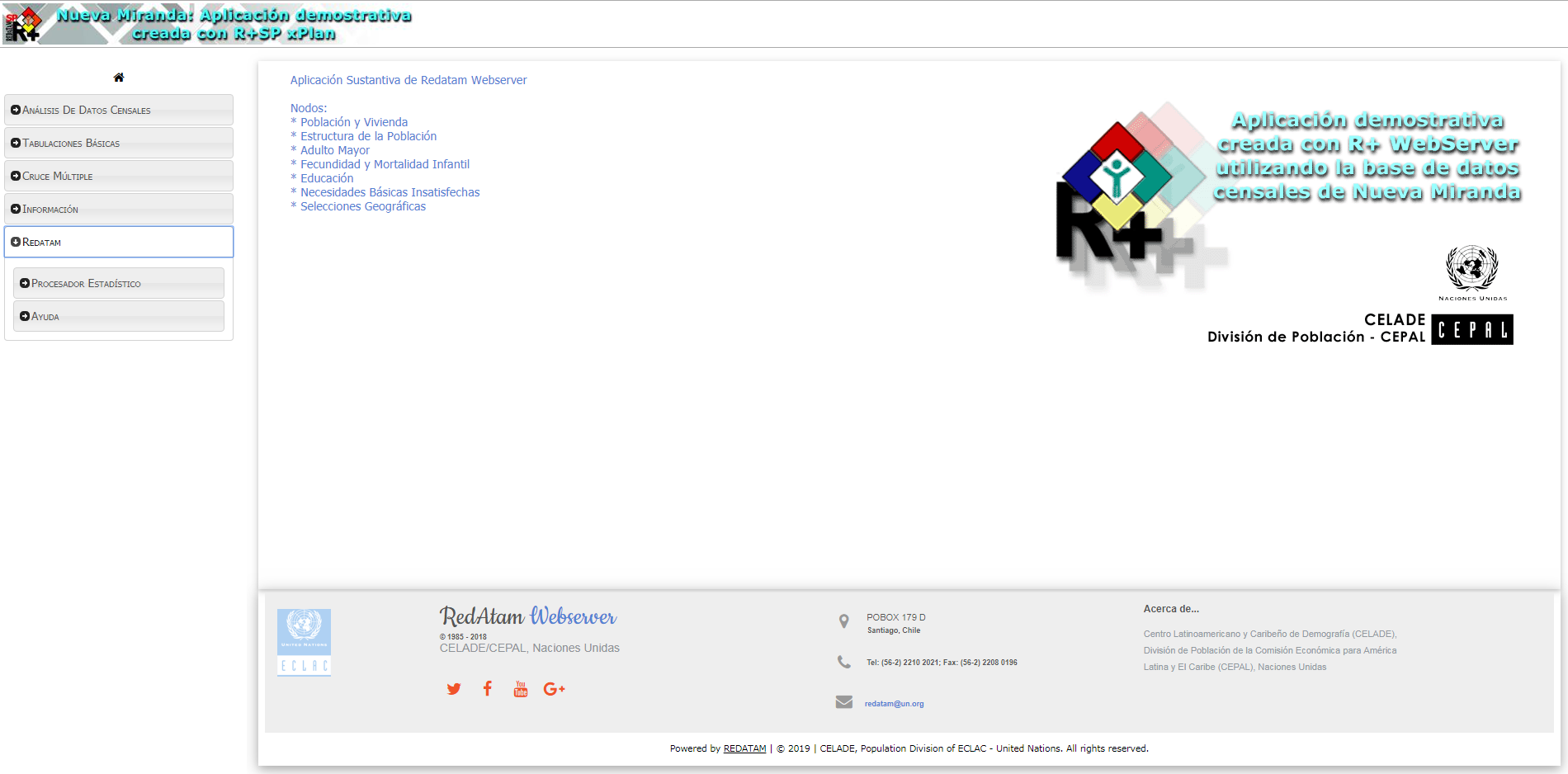Go to the home icon in the sidebar

click(119, 78)
